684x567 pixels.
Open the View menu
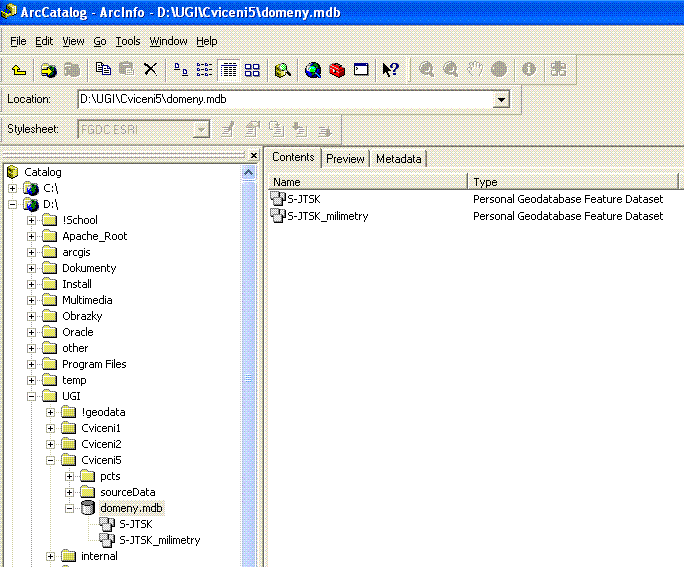[x=73, y=41]
